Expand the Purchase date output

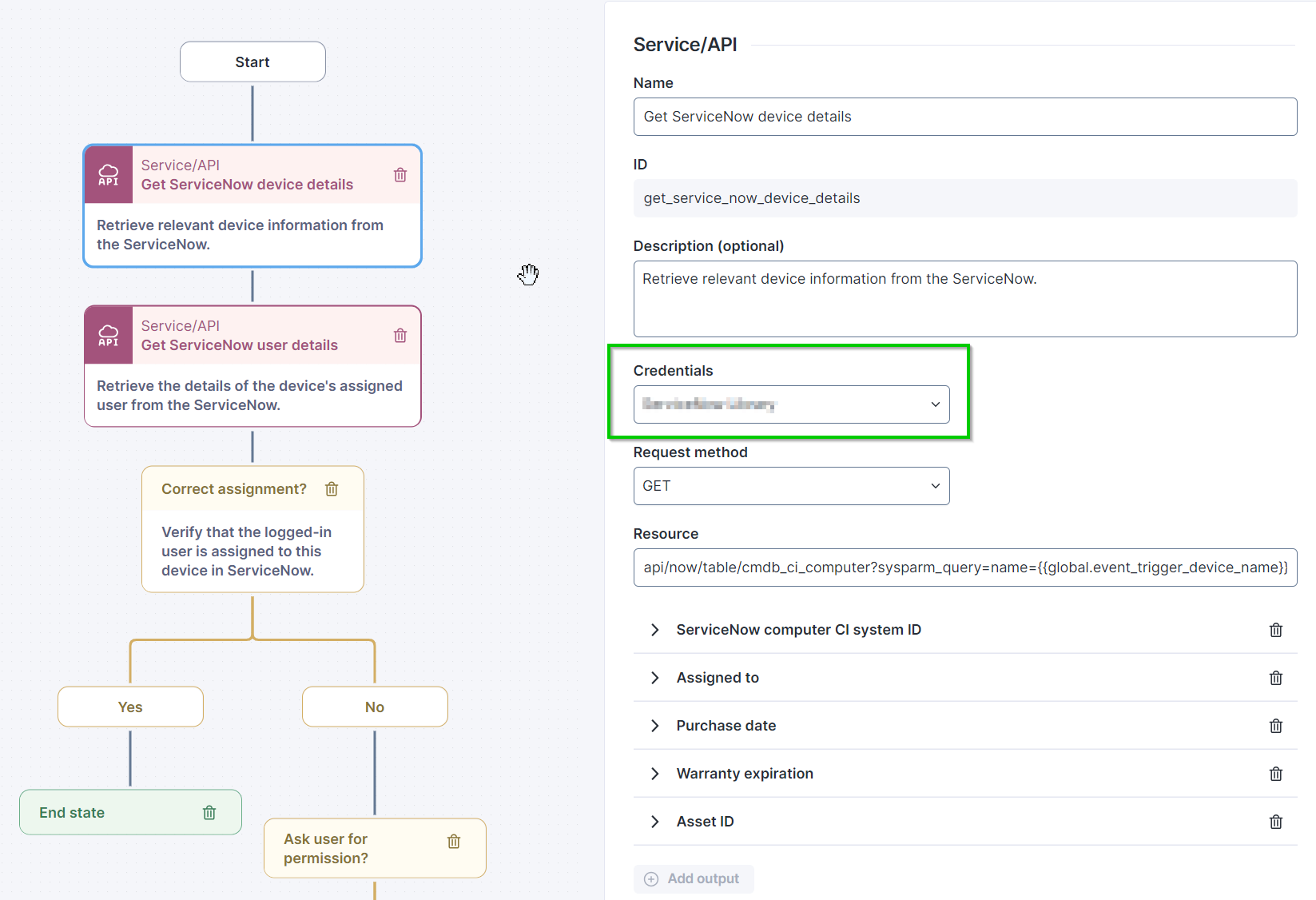click(655, 726)
